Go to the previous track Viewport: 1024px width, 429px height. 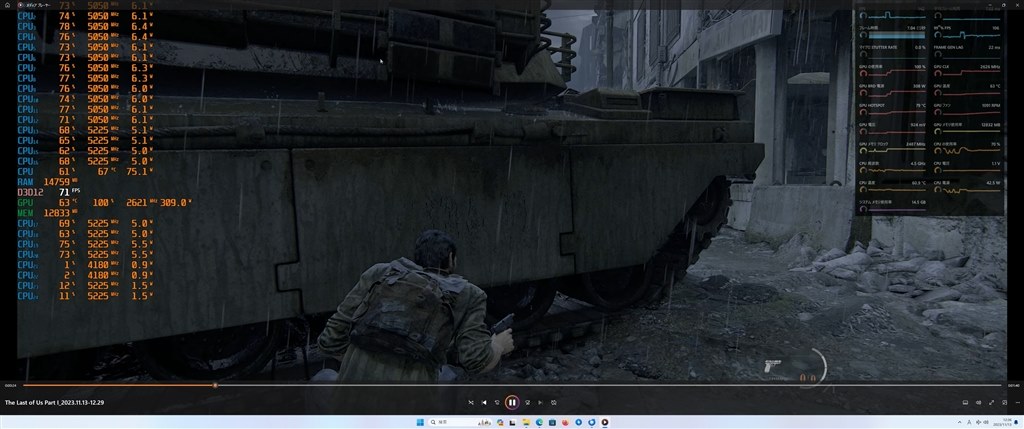click(x=484, y=402)
